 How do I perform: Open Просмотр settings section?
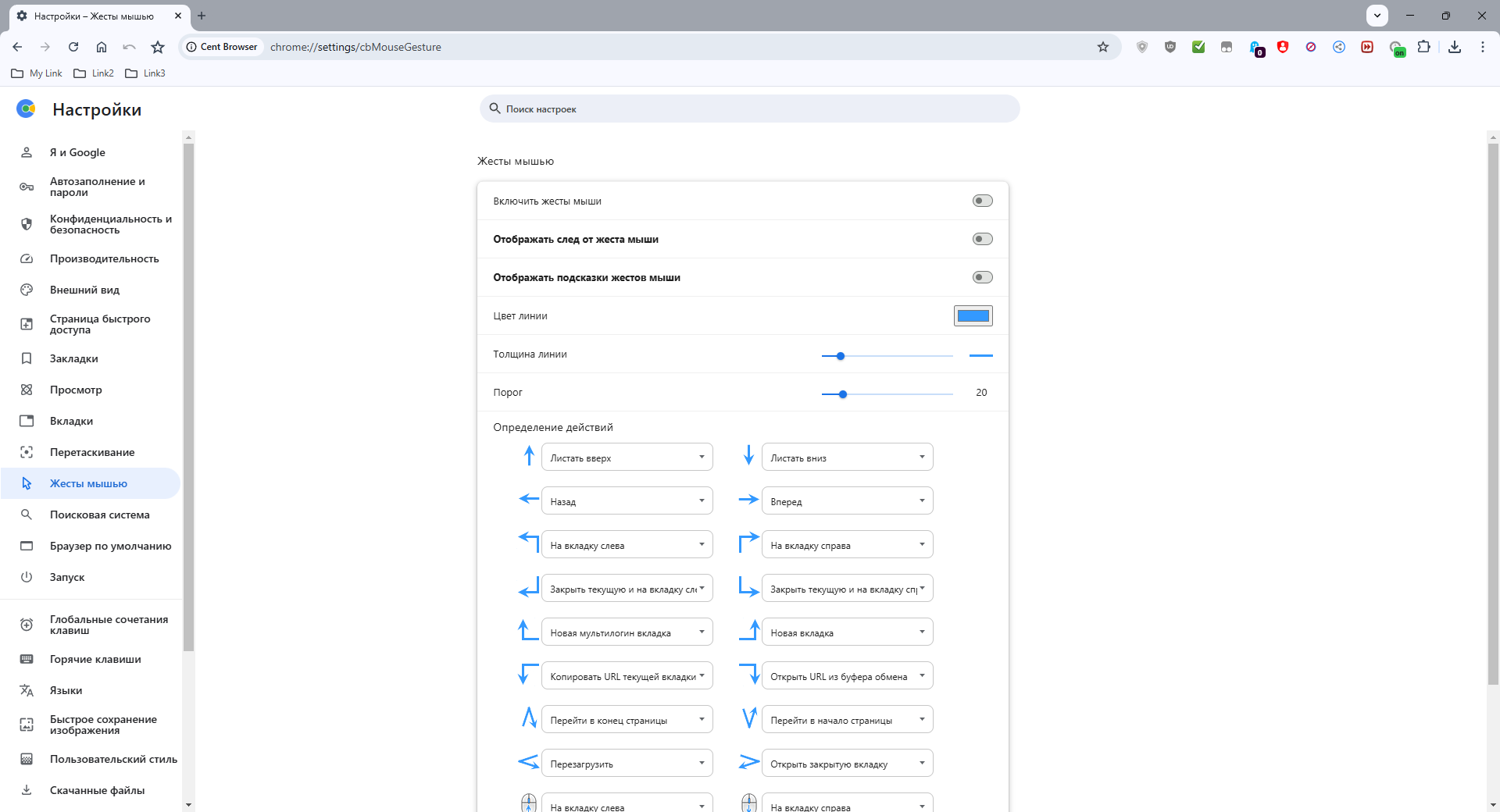[91, 390]
